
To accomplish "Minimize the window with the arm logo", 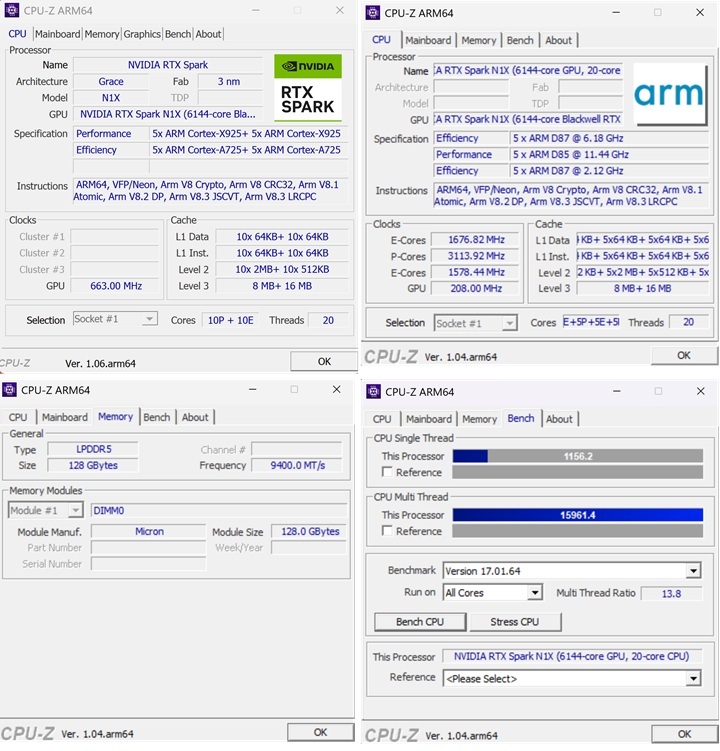I will 616,13.
